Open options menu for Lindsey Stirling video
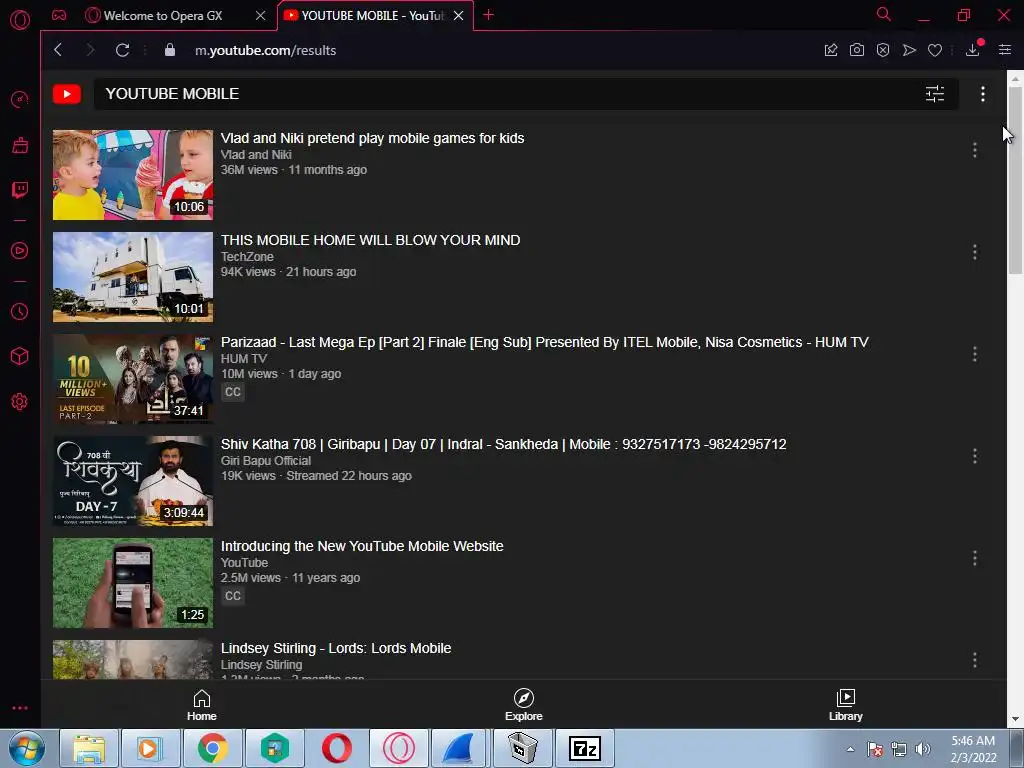 pos(975,660)
